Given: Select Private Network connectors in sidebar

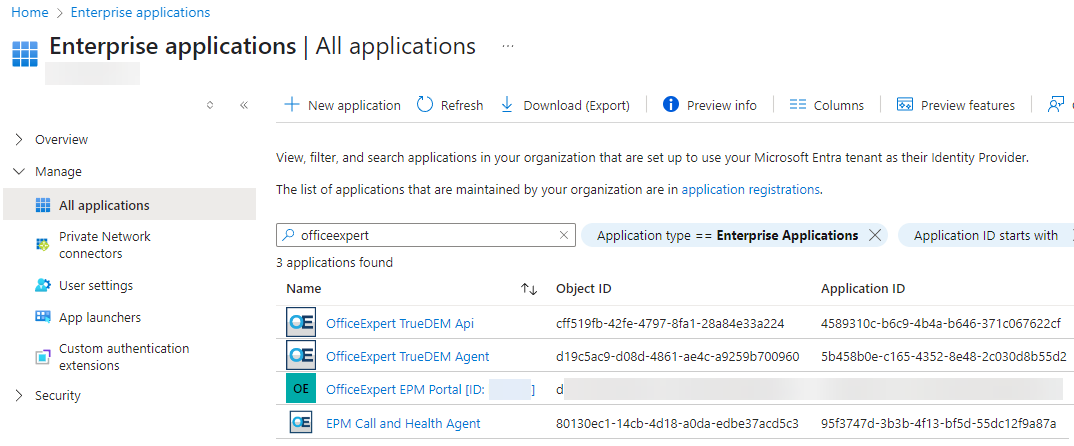Looking at the screenshot, I should (104, 245).
